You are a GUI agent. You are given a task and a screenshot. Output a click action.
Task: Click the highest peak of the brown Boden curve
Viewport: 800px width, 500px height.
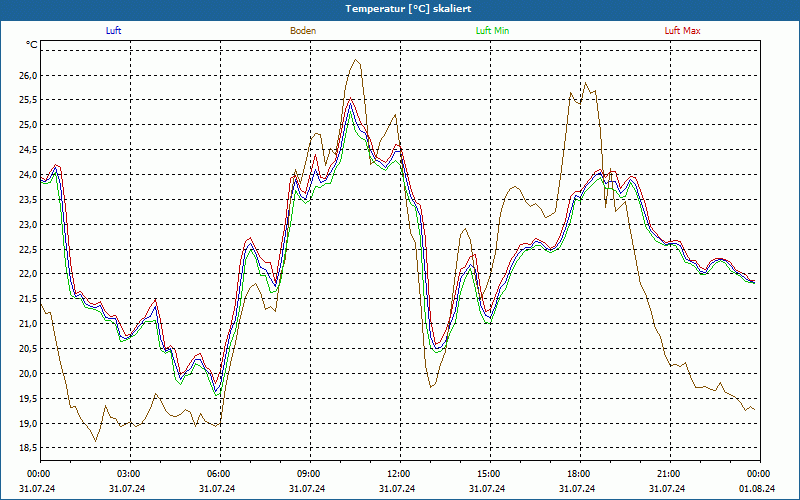pos(356,60)
